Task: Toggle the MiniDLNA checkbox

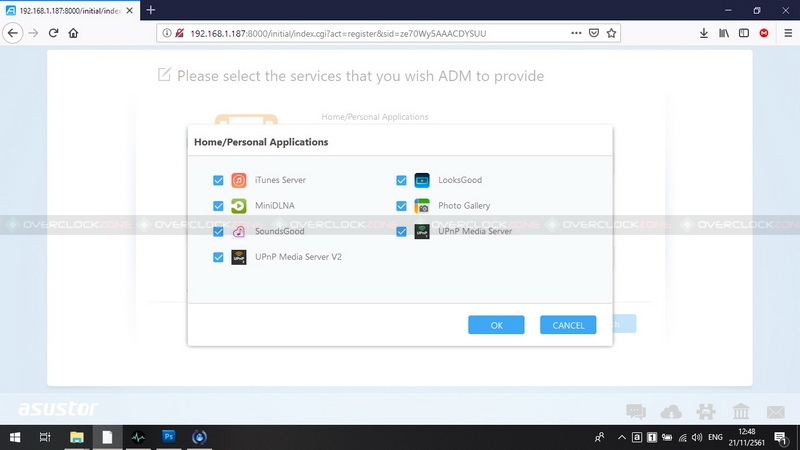Action: tap(218, 206)
